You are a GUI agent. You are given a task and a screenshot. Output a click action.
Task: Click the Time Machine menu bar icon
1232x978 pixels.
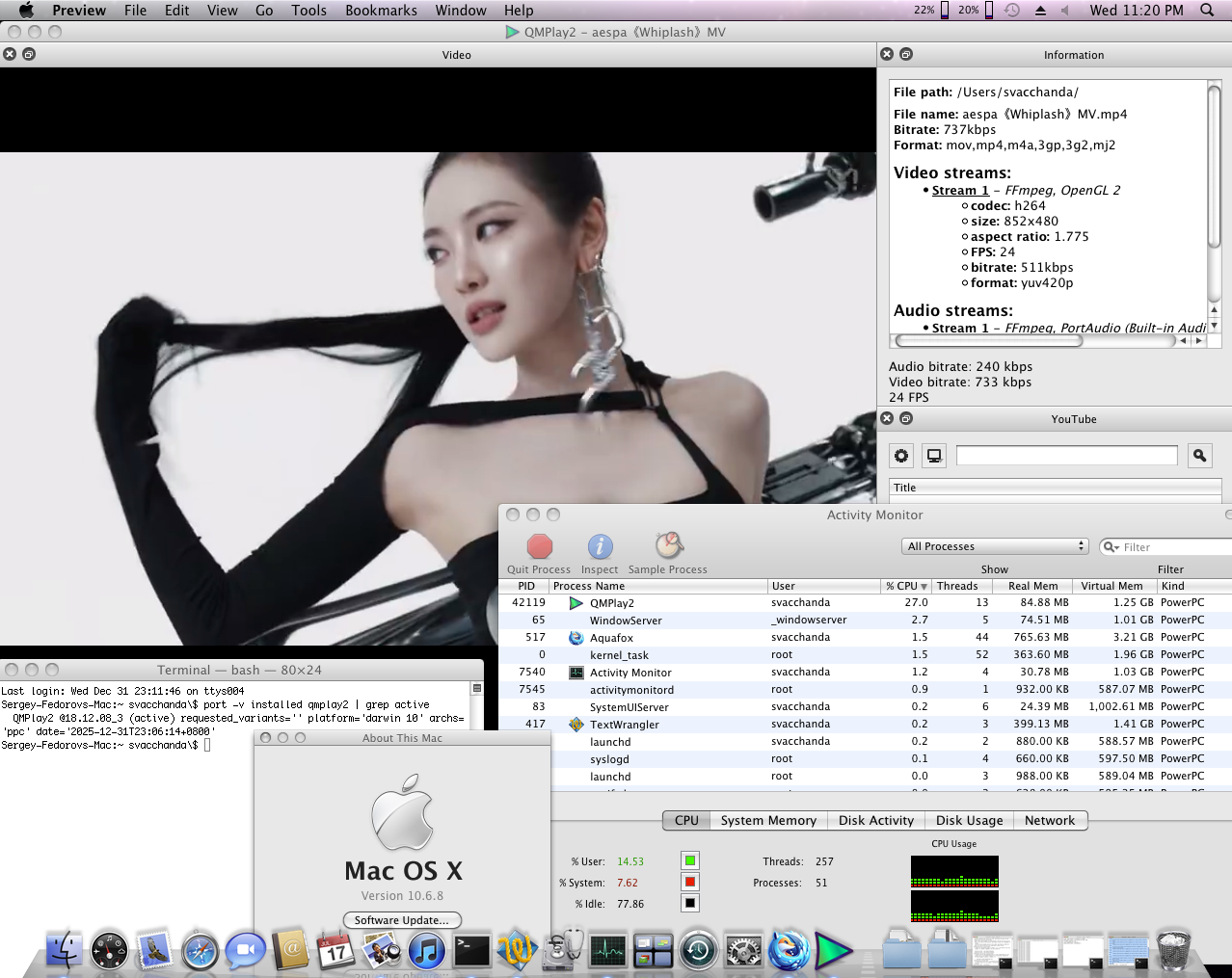pos(1012,11)
